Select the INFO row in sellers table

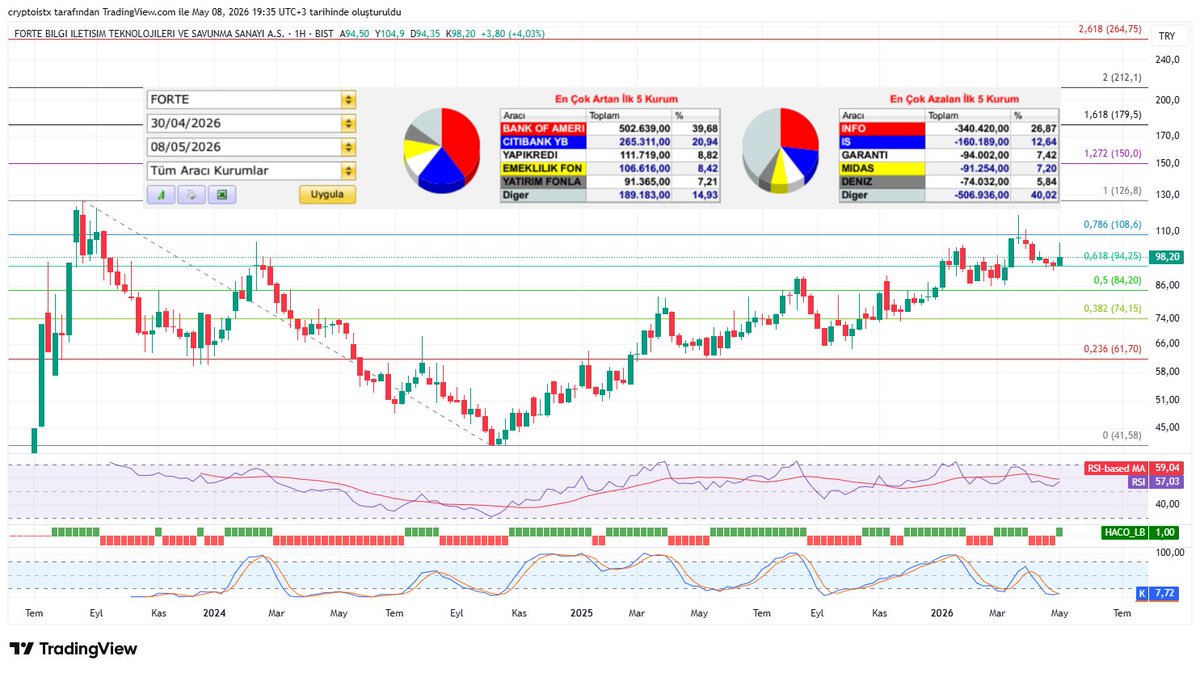[x=949, y=129]
